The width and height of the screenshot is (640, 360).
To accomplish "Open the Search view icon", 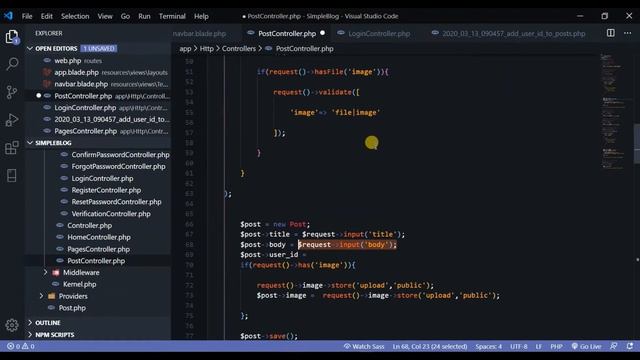I will click(12, 64).
